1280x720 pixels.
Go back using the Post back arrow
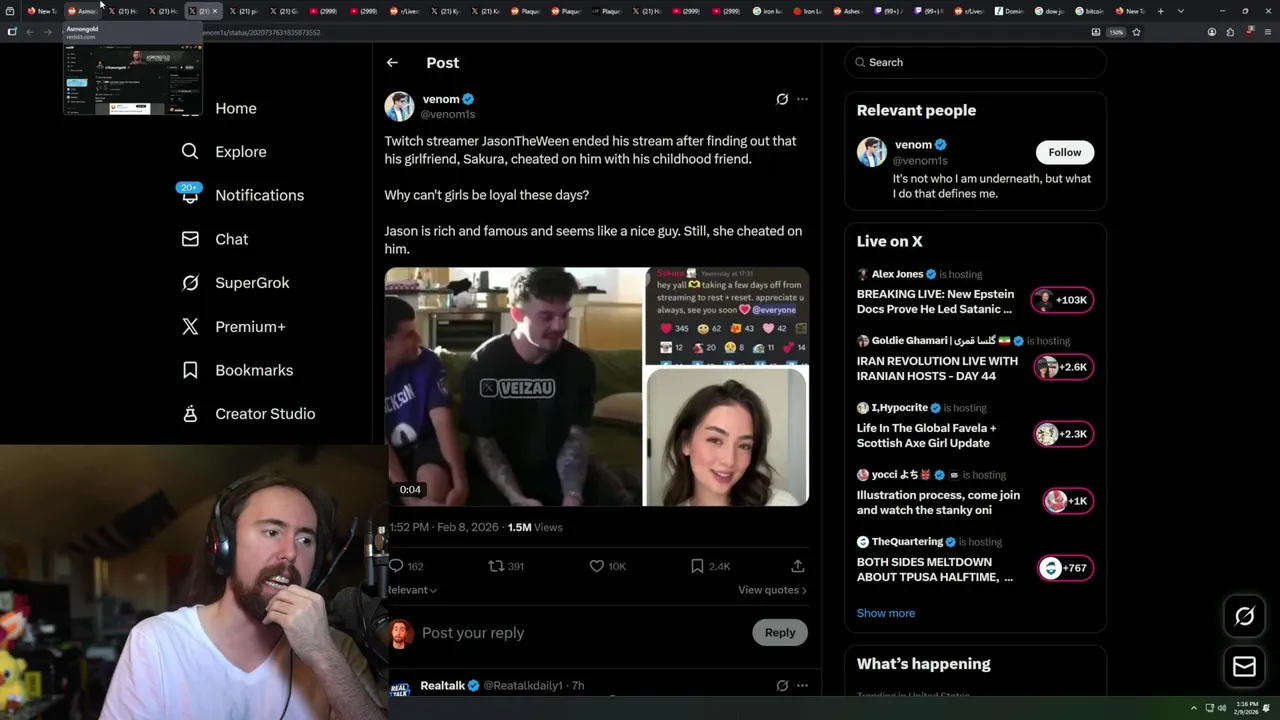coord(392,62)
